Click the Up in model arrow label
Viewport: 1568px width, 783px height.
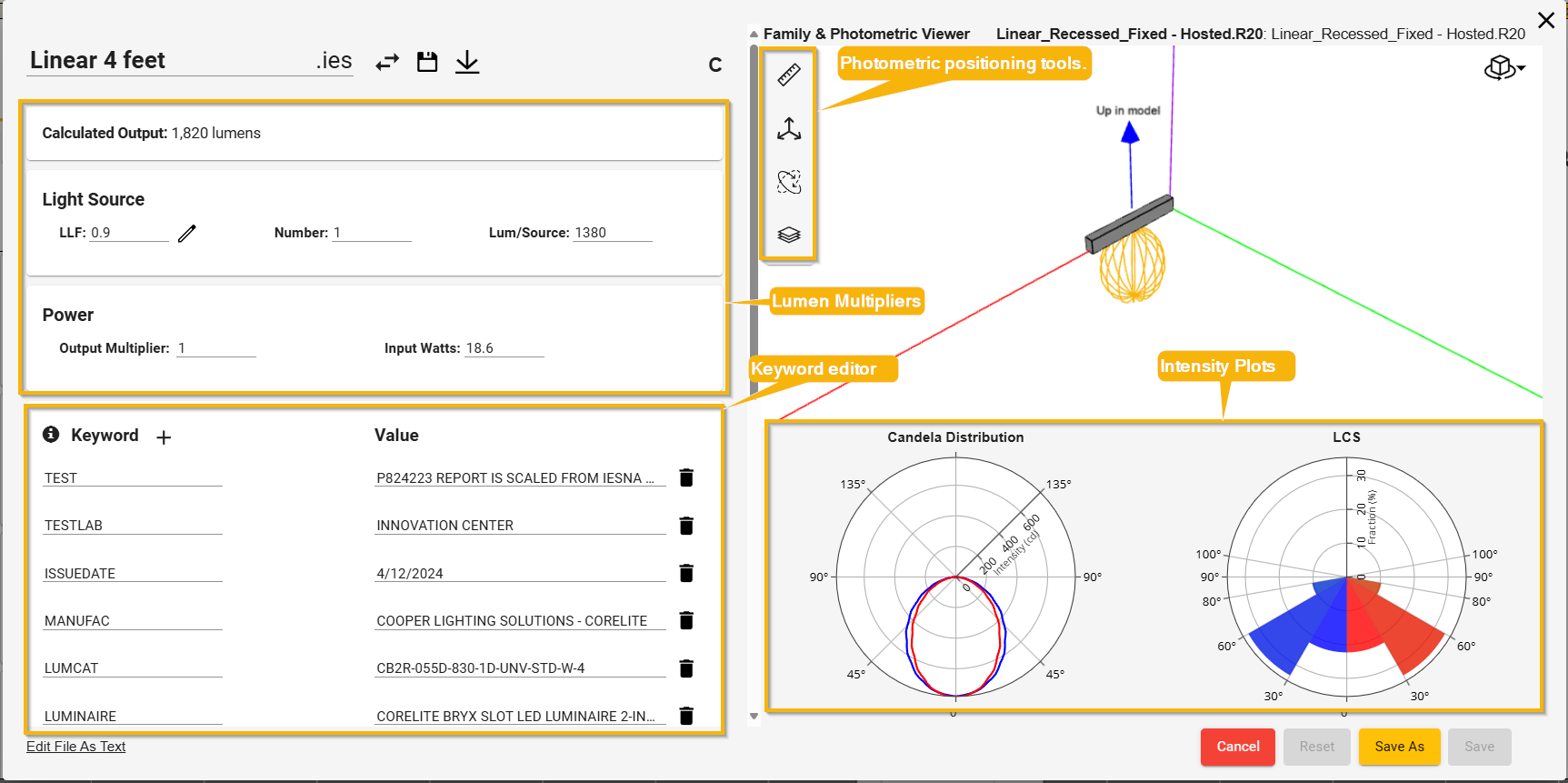1128,111
